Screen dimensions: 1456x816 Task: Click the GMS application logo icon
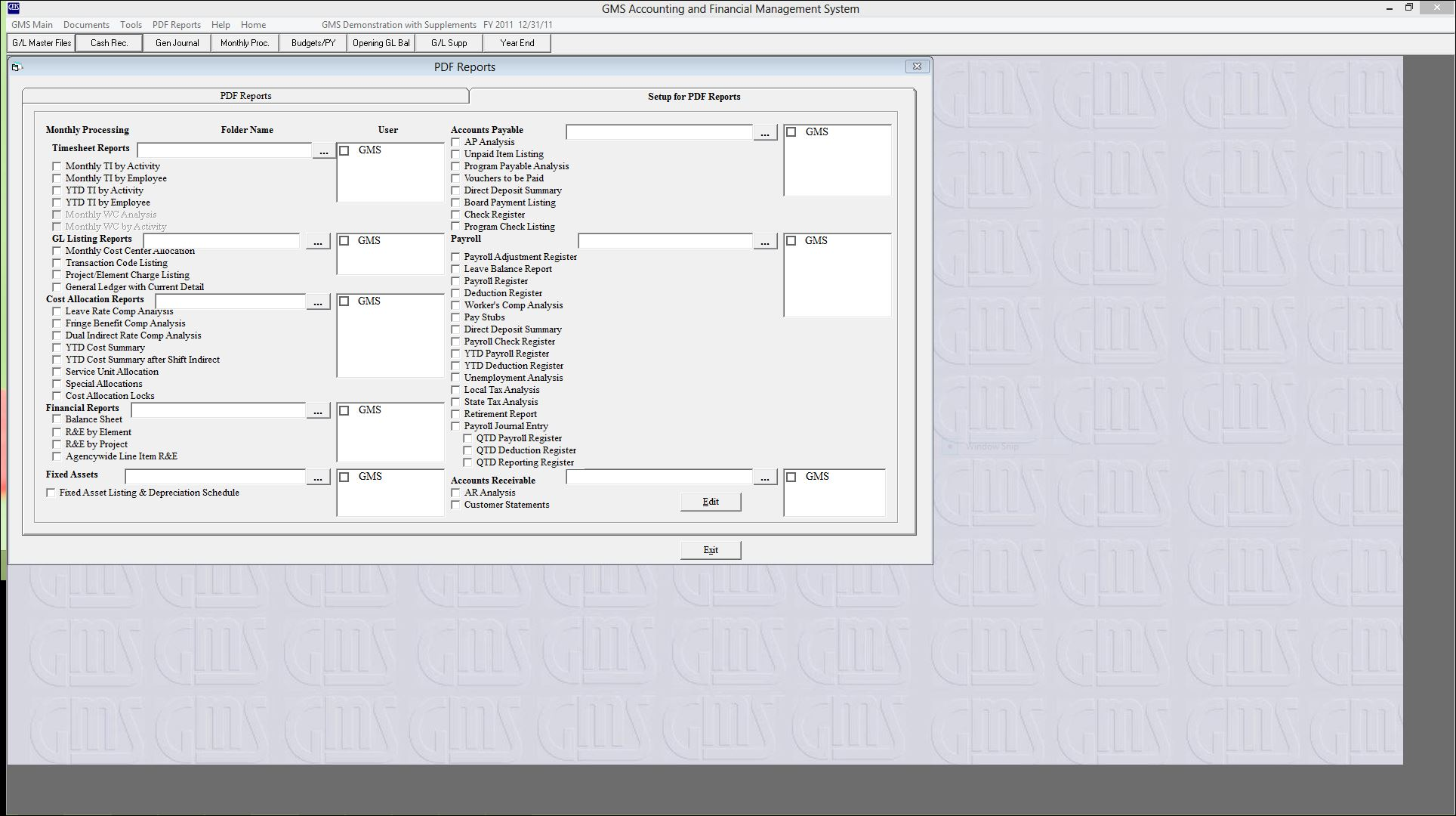pyautogui.click(x=13, y=8)
